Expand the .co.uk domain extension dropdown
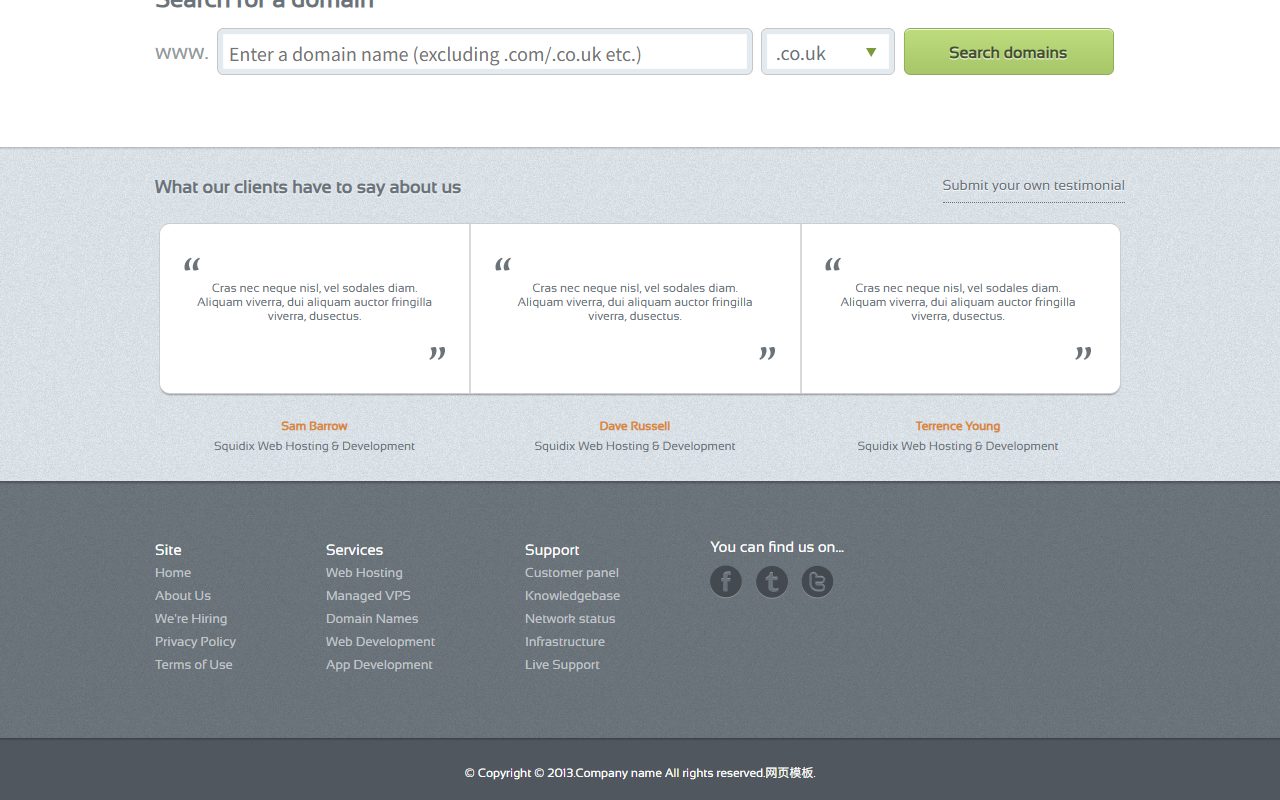 (x=828, y=52)
